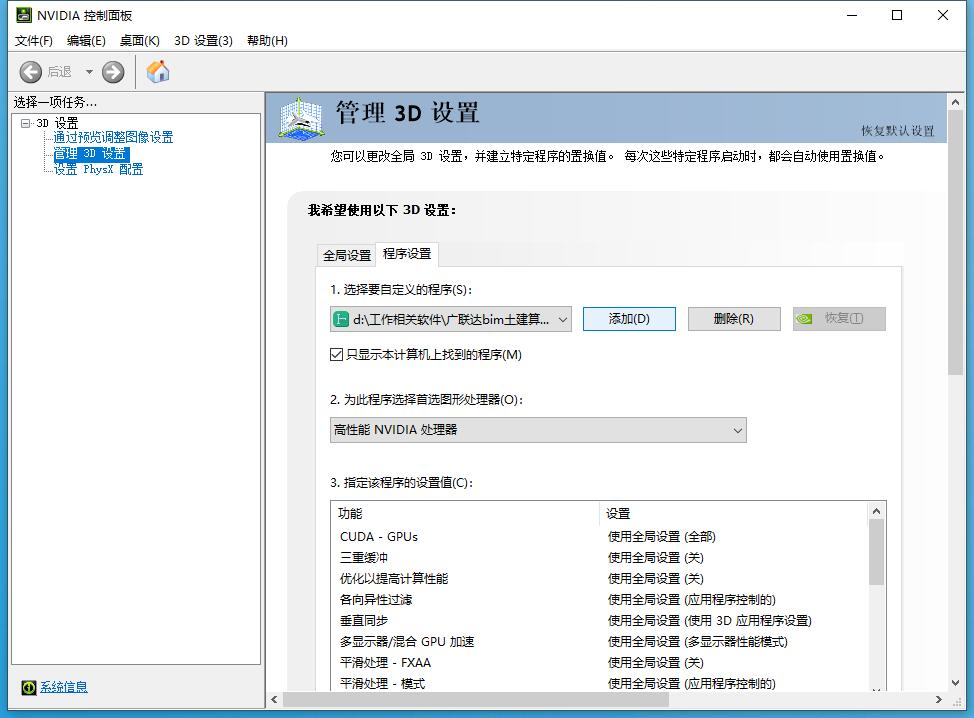This screenshot has width=974, height=718.
Task: Open the 系统信息 link
Action: pos(64,687)
